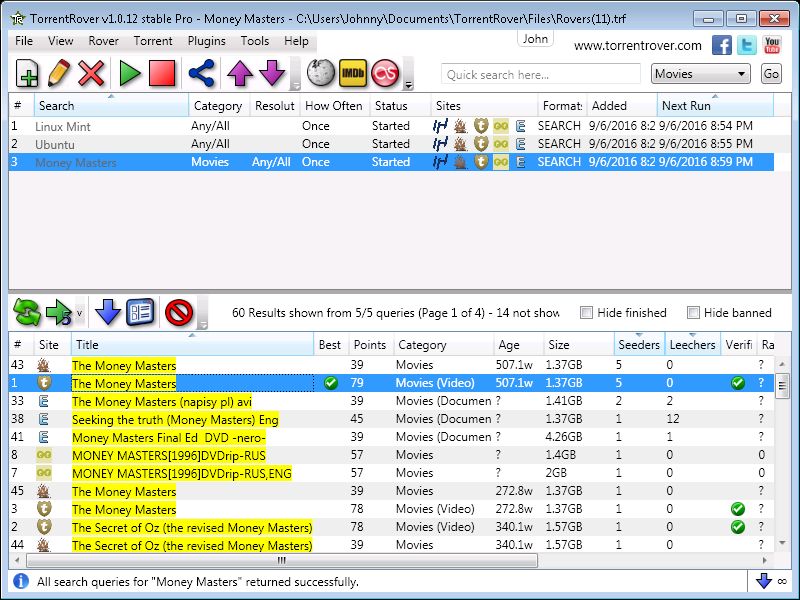The image size is (800, 600).
Task: Start rover with green play icon
Action: 130,73
